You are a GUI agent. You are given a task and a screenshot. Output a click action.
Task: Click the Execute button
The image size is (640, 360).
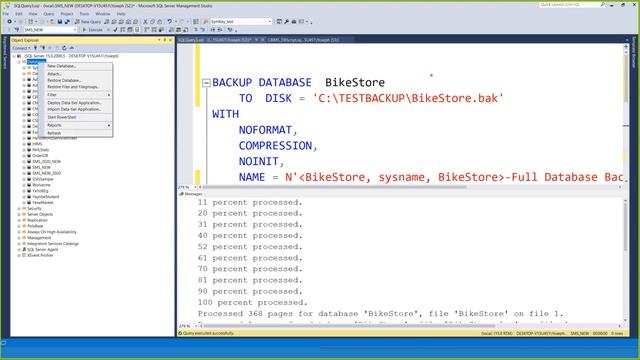click(x=93, y=30)
